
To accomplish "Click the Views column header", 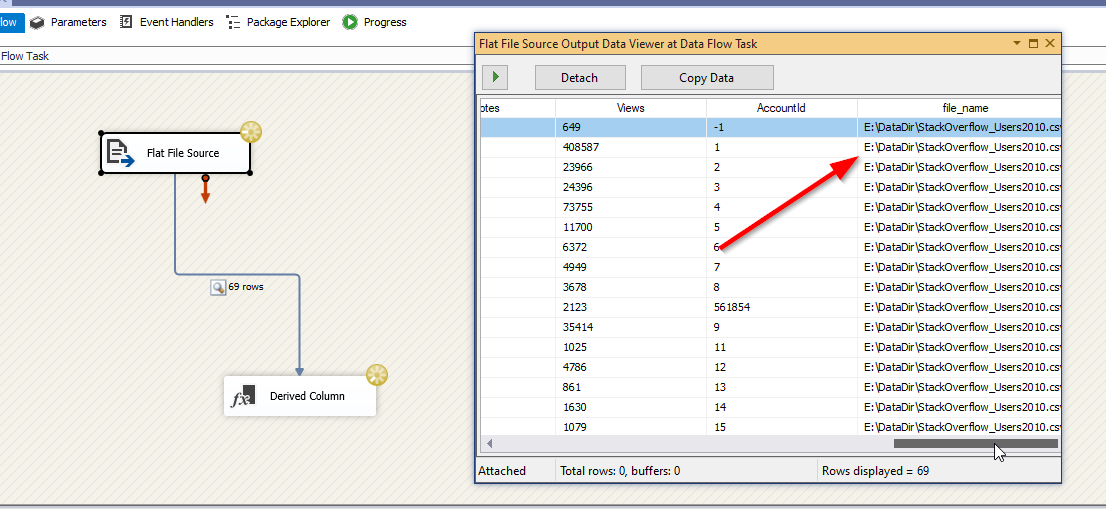I will click(x=631, y=108).
